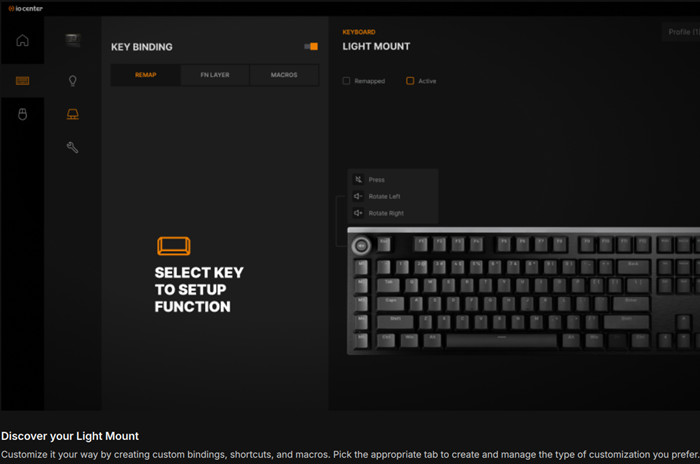Open the Profile dropdown at top right
Image resolution: width=700 pixels, height=464 pixels.
681,32
